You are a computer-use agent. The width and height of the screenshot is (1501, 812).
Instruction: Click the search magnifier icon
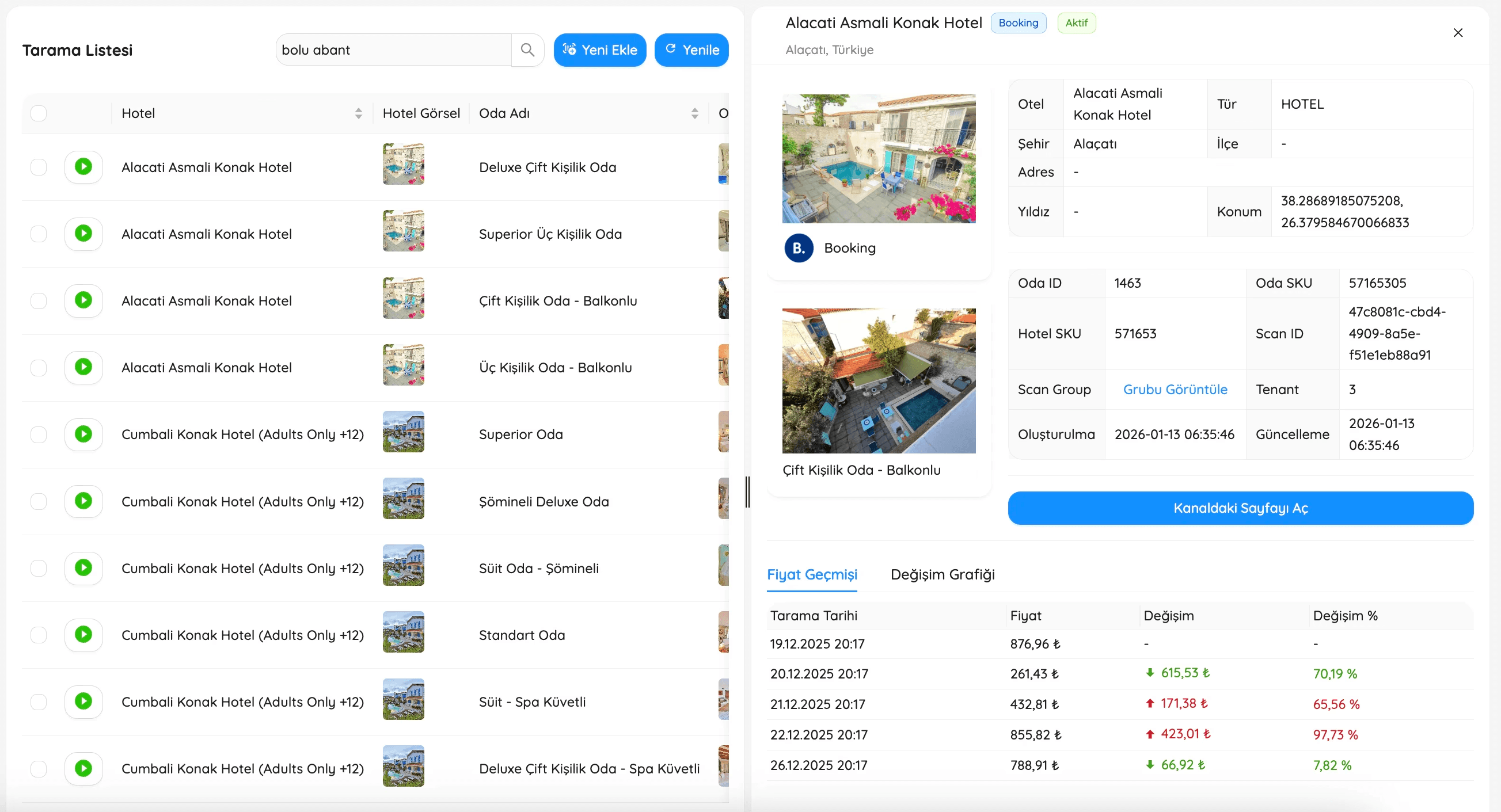[x=527, y=50]
